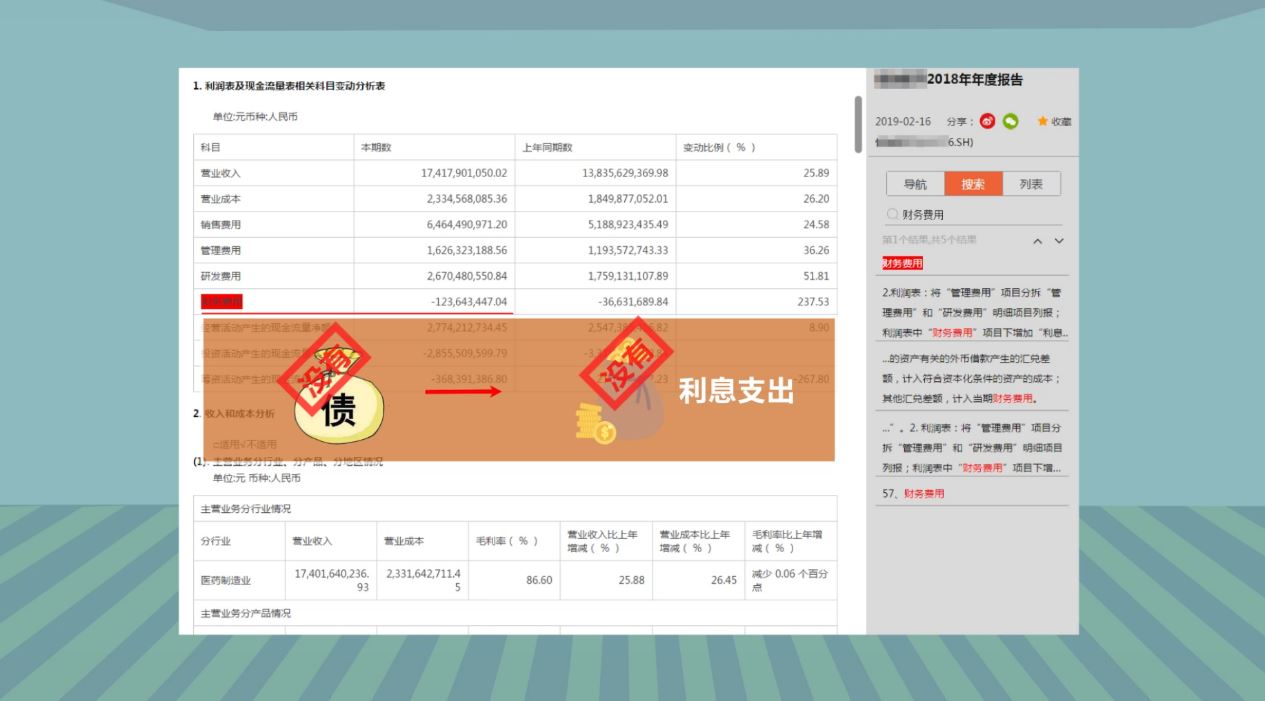Select 管理费用 row label
Viewport: 1265px width, 701px height.
221,250
